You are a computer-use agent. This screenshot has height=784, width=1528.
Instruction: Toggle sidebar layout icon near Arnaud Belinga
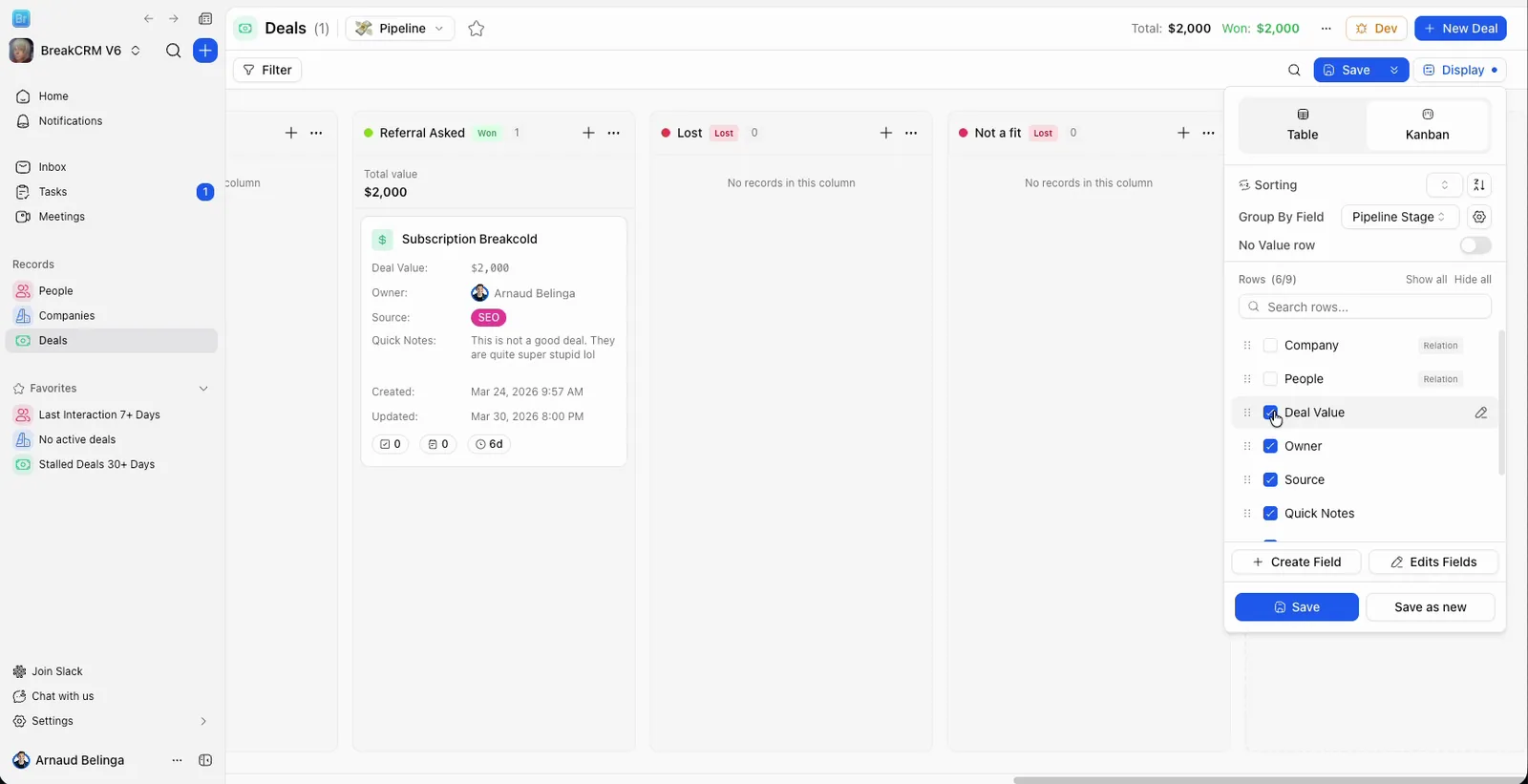click(x=204, y=760)
